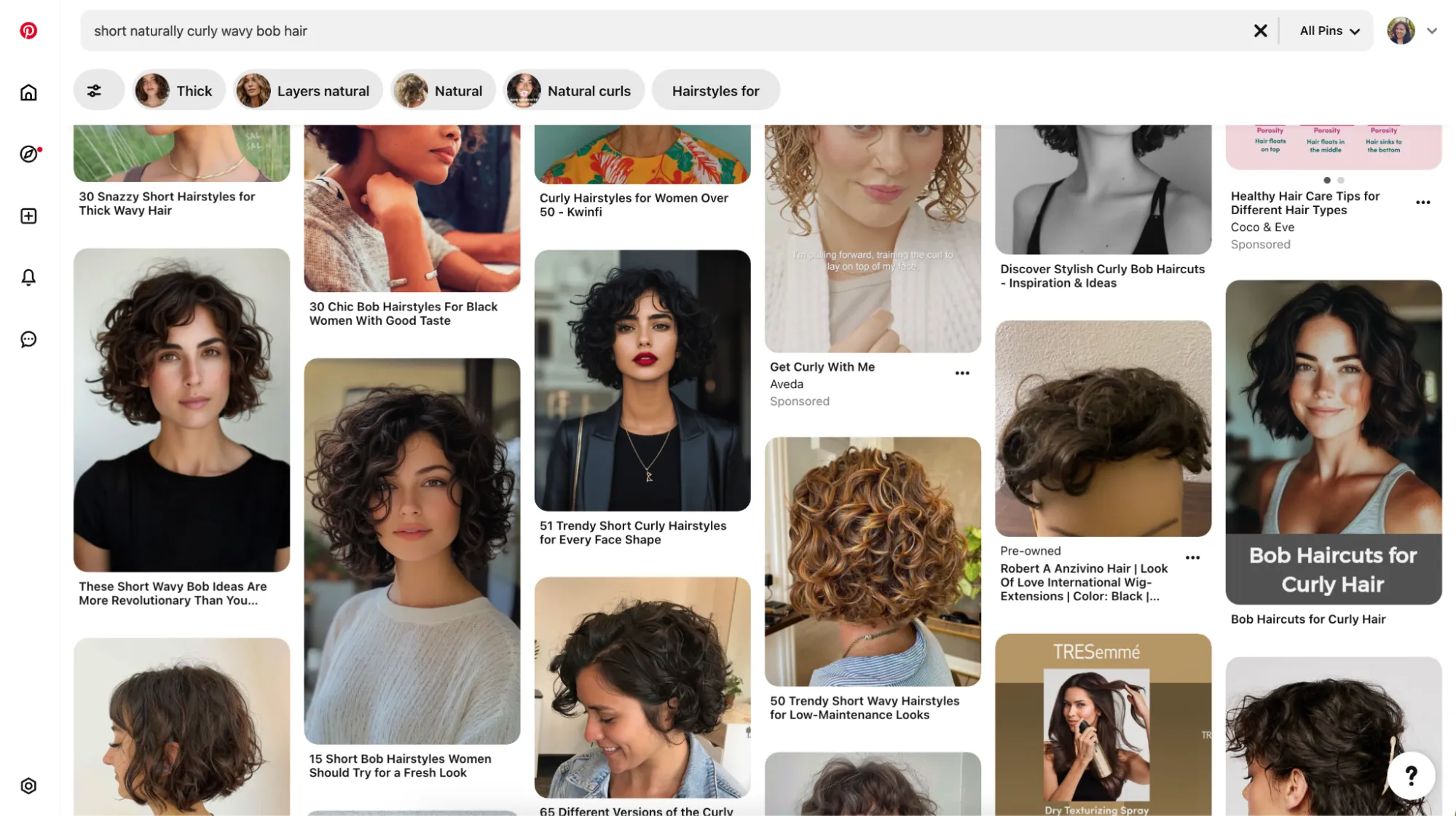Click the 50 Trendy Short Wavy Hairstyles thumbnail
This screenshot has width=1456, height=816.
pyautogui.click(x=873, y=561)
